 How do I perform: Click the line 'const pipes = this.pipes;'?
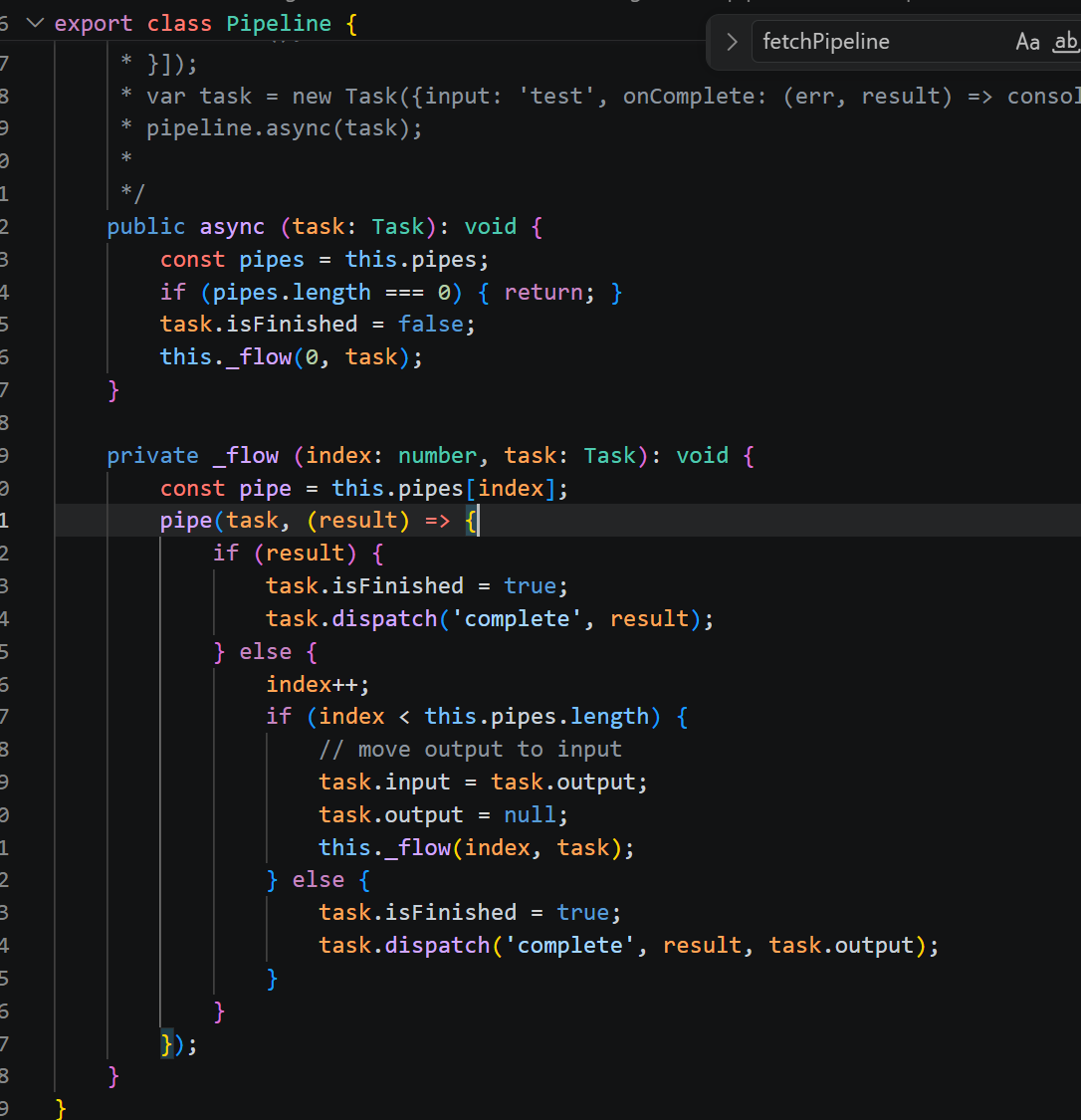[x=324, y=259]
